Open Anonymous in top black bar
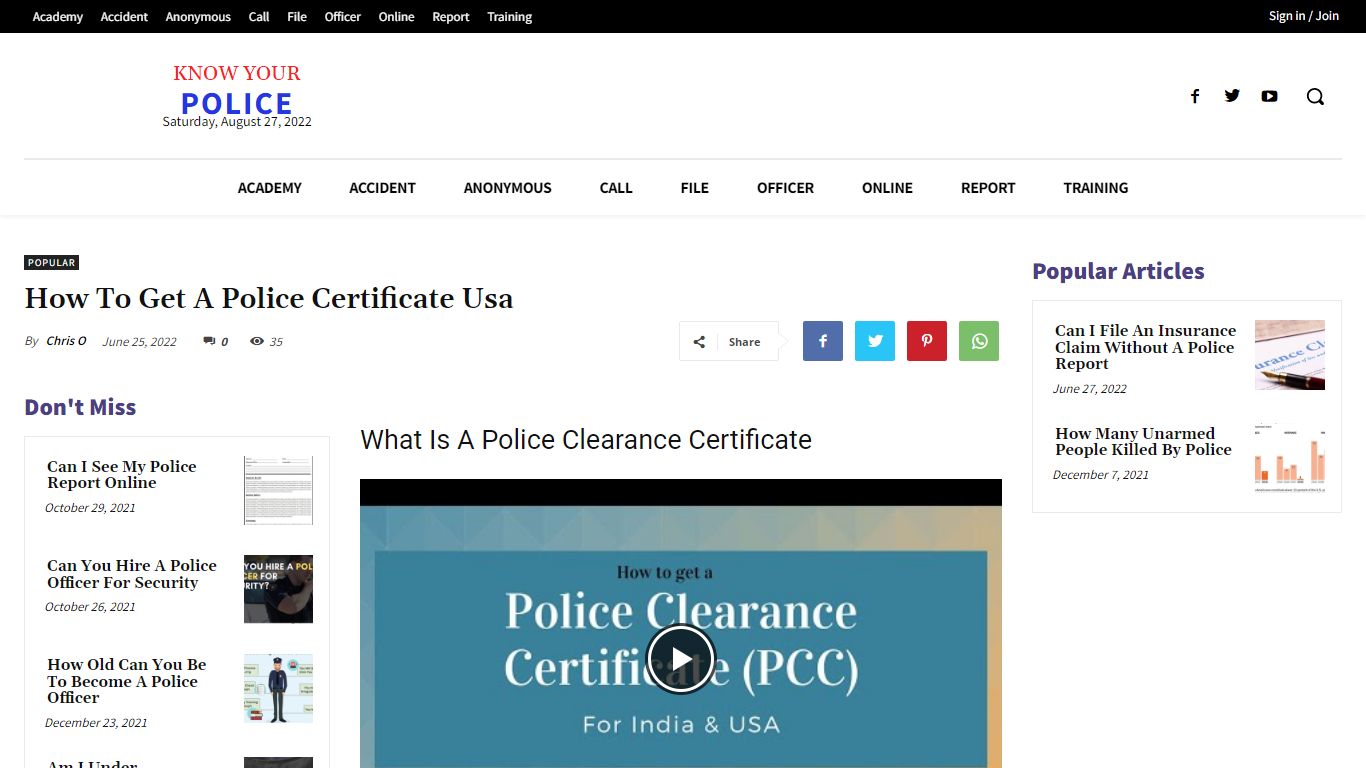This screenshot has height=768, width=1366. [x=198, y=17]
